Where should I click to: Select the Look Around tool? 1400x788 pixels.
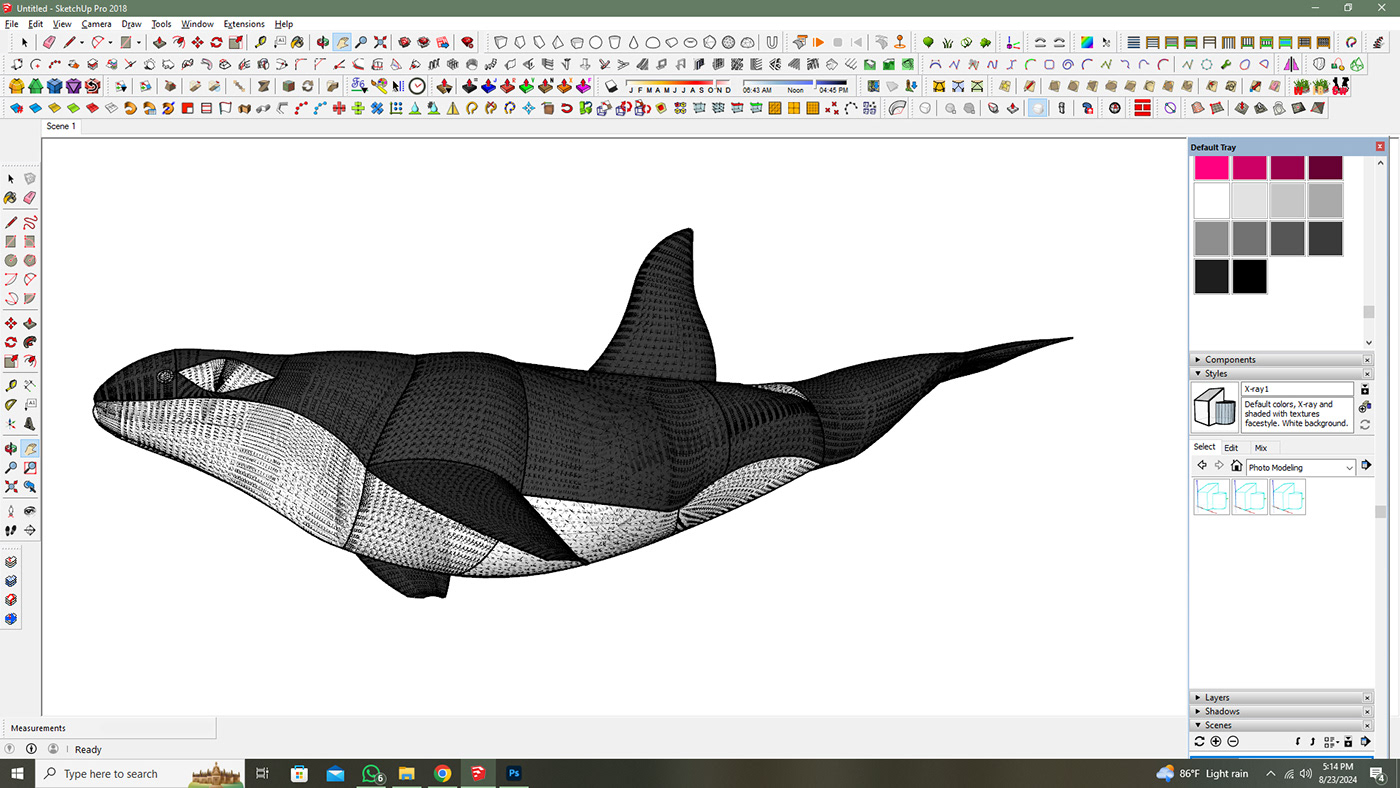pyautogui.click(x=28, y=510)
